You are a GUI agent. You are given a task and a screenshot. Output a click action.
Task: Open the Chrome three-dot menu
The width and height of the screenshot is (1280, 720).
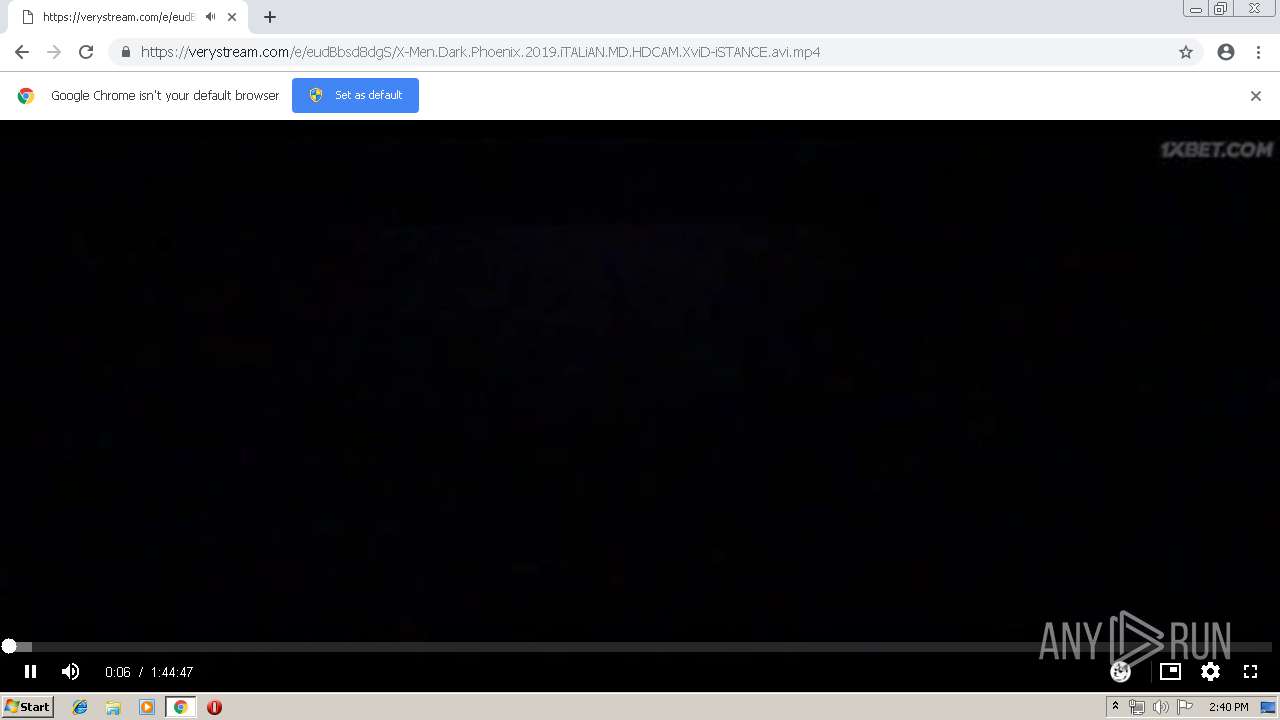(x=1258, y=52)
